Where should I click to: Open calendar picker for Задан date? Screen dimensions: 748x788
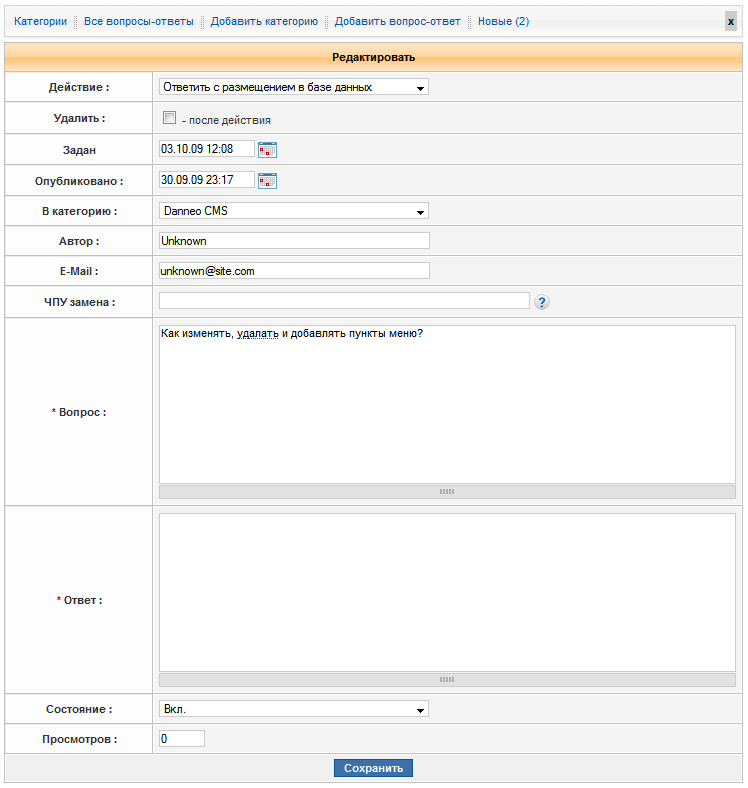(267, 150)
